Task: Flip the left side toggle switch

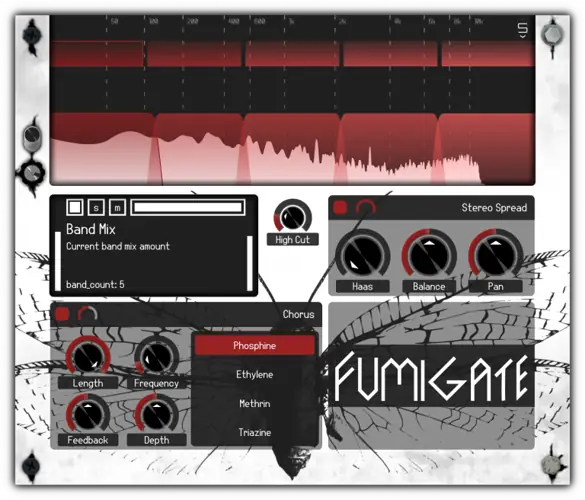Action: 32,138
